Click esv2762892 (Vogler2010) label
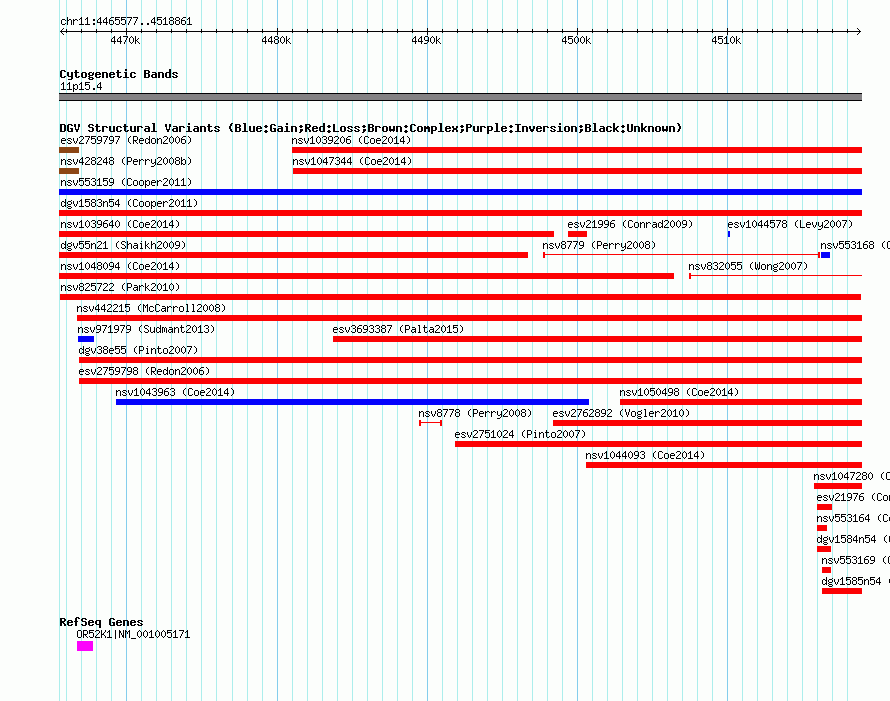 point(621,413)
